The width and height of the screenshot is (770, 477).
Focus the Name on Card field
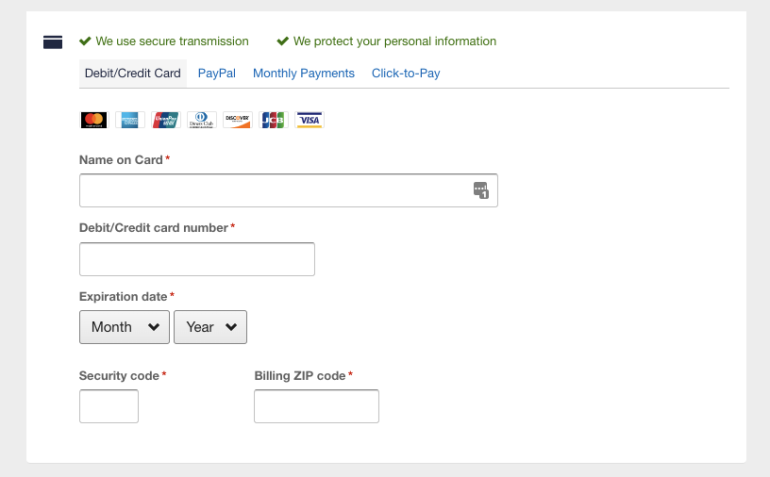(x=270, y=190)
